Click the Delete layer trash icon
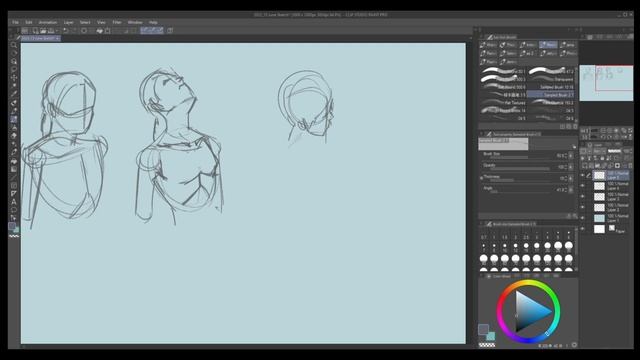Viewport: 640px width, 360px height. pyautogui.click(x=630, y=165)
